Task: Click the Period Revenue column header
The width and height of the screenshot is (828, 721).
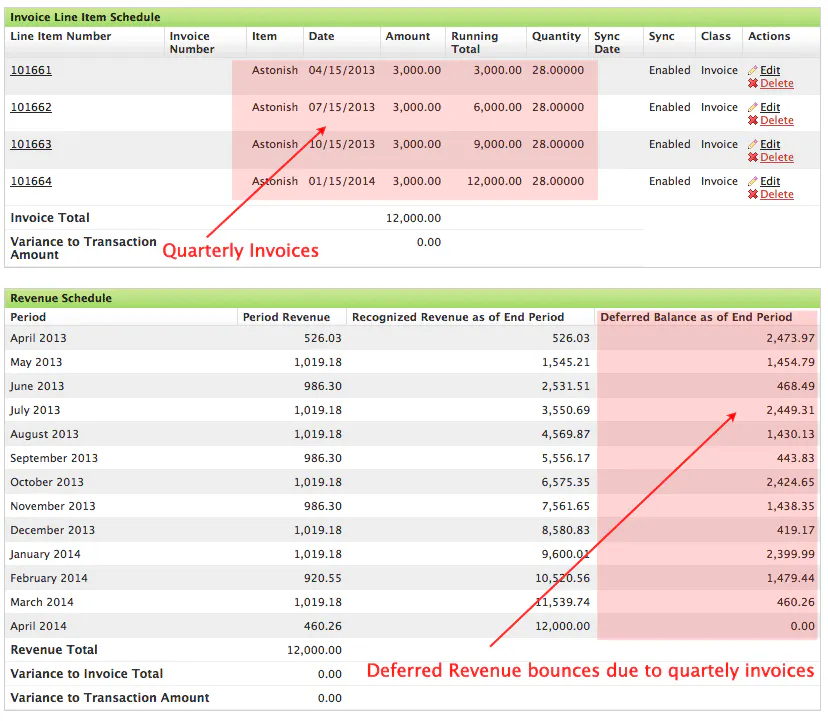Action: click(286, 317)
